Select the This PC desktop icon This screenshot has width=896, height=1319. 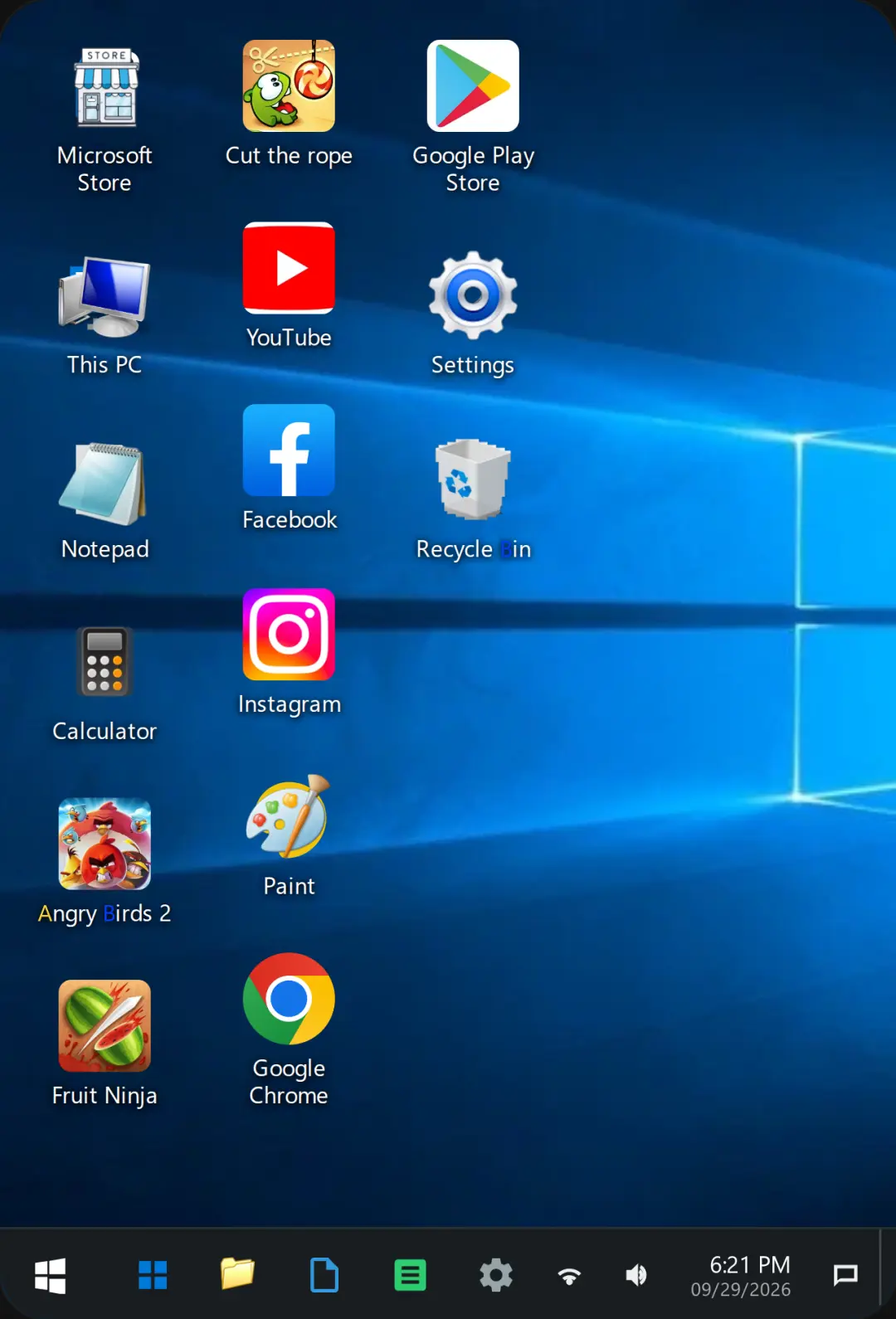[105, 296]
